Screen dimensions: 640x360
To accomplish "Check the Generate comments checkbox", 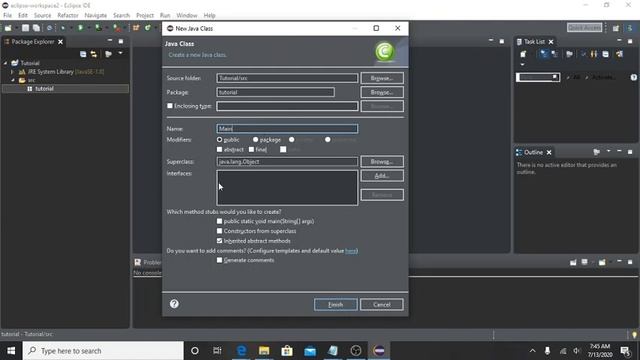I will [220, 260].
